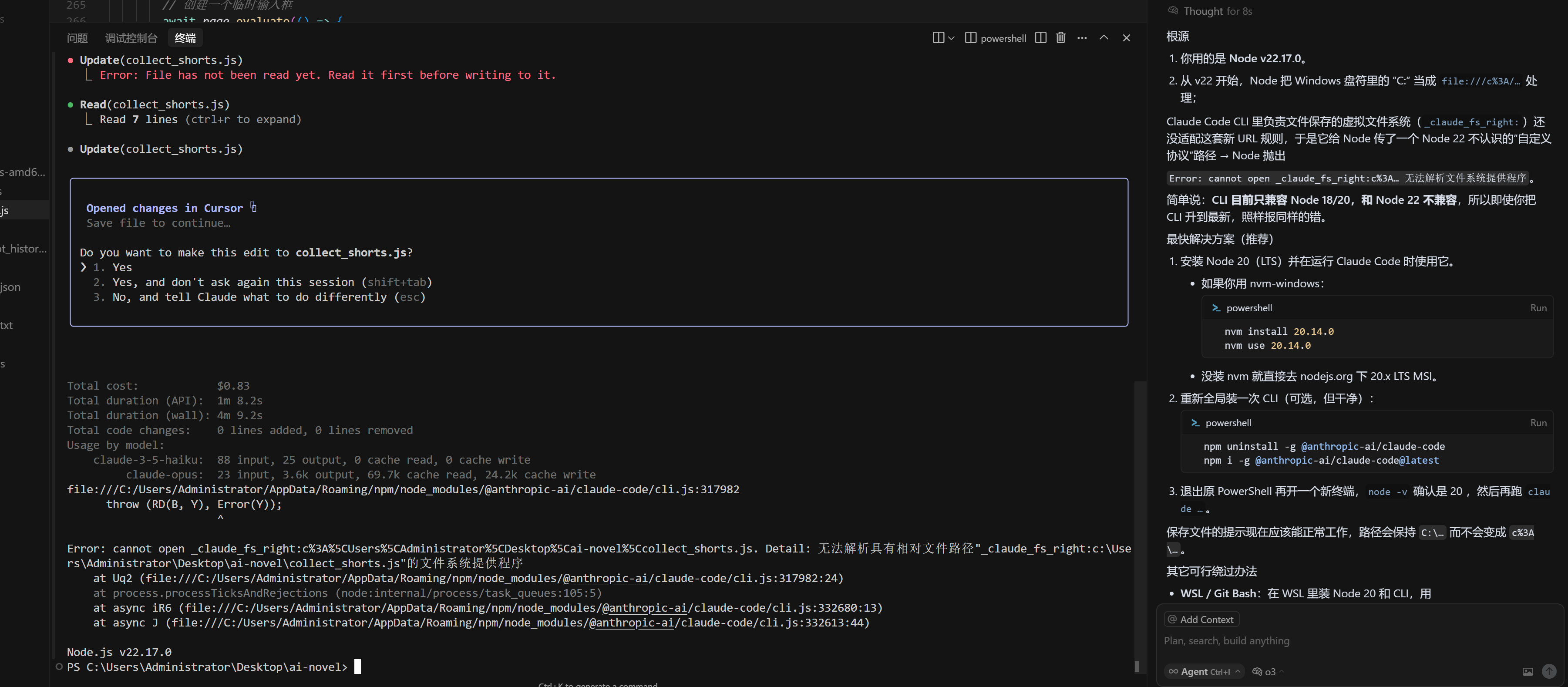Switch to the 问题 panel tab
This screenshot has width=1568, height=687.
(x=77, y=38)
